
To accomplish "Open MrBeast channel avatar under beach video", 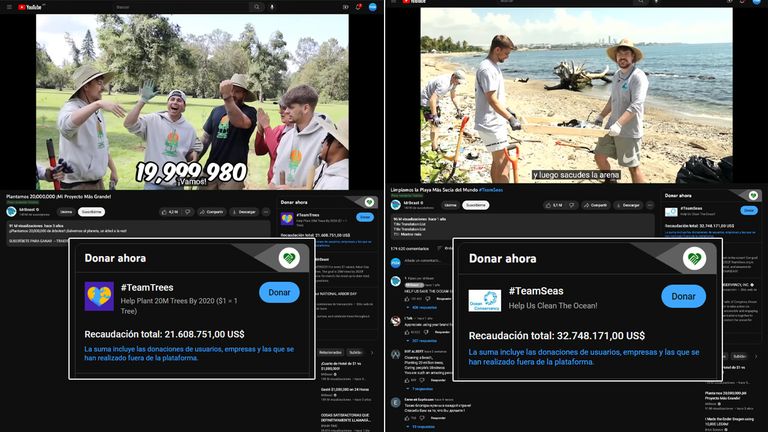I will tap(396, 205).
